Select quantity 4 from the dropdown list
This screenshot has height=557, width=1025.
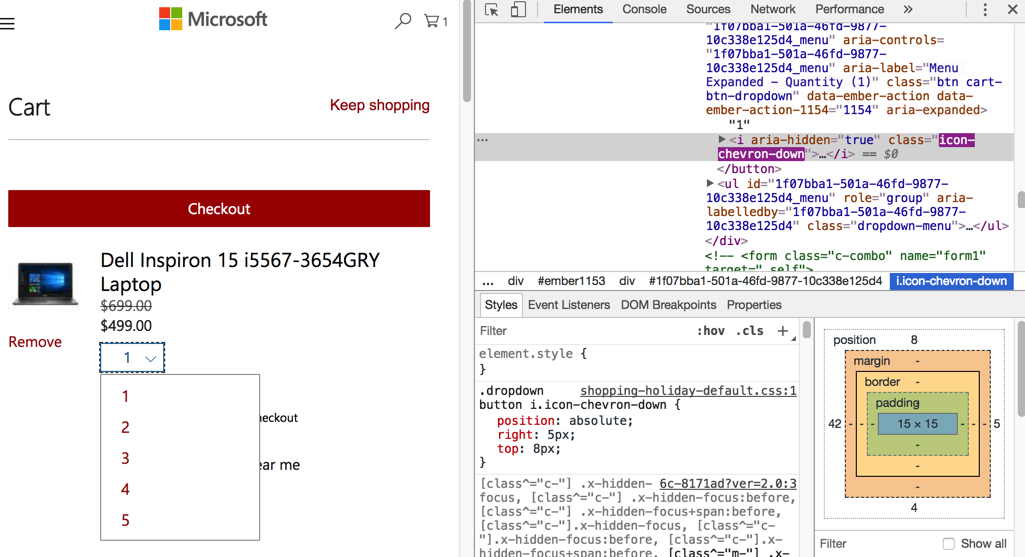(x=125, y=489)
